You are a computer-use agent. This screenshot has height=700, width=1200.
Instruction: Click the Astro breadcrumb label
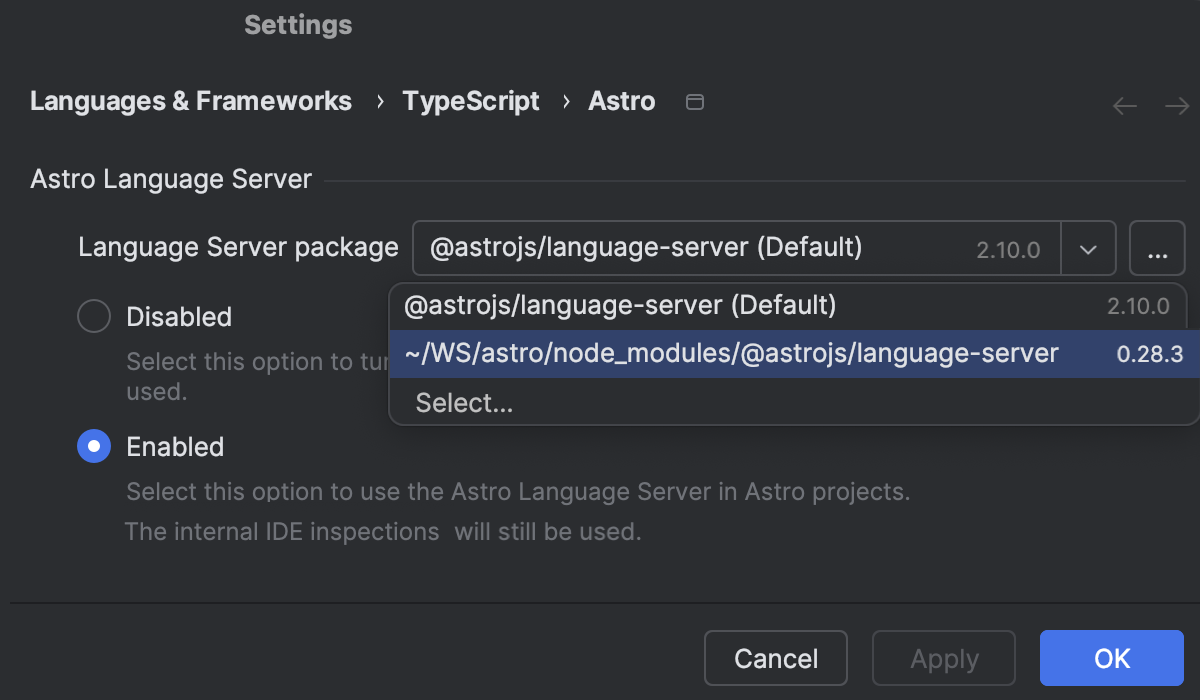(x=622, y=101)
